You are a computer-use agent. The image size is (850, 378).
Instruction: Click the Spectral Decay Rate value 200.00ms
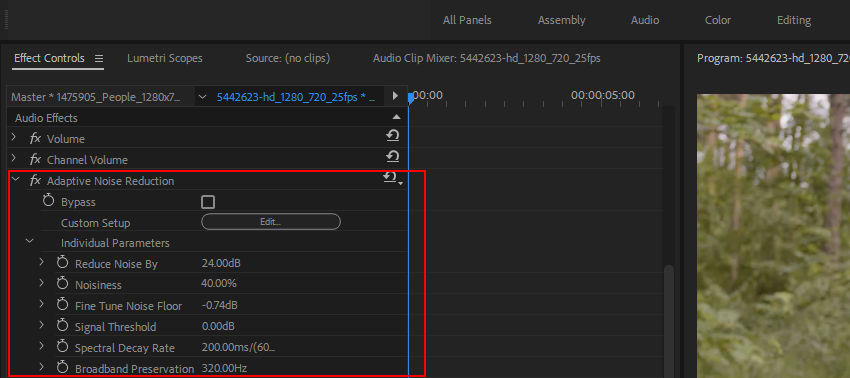click(238, 347)
